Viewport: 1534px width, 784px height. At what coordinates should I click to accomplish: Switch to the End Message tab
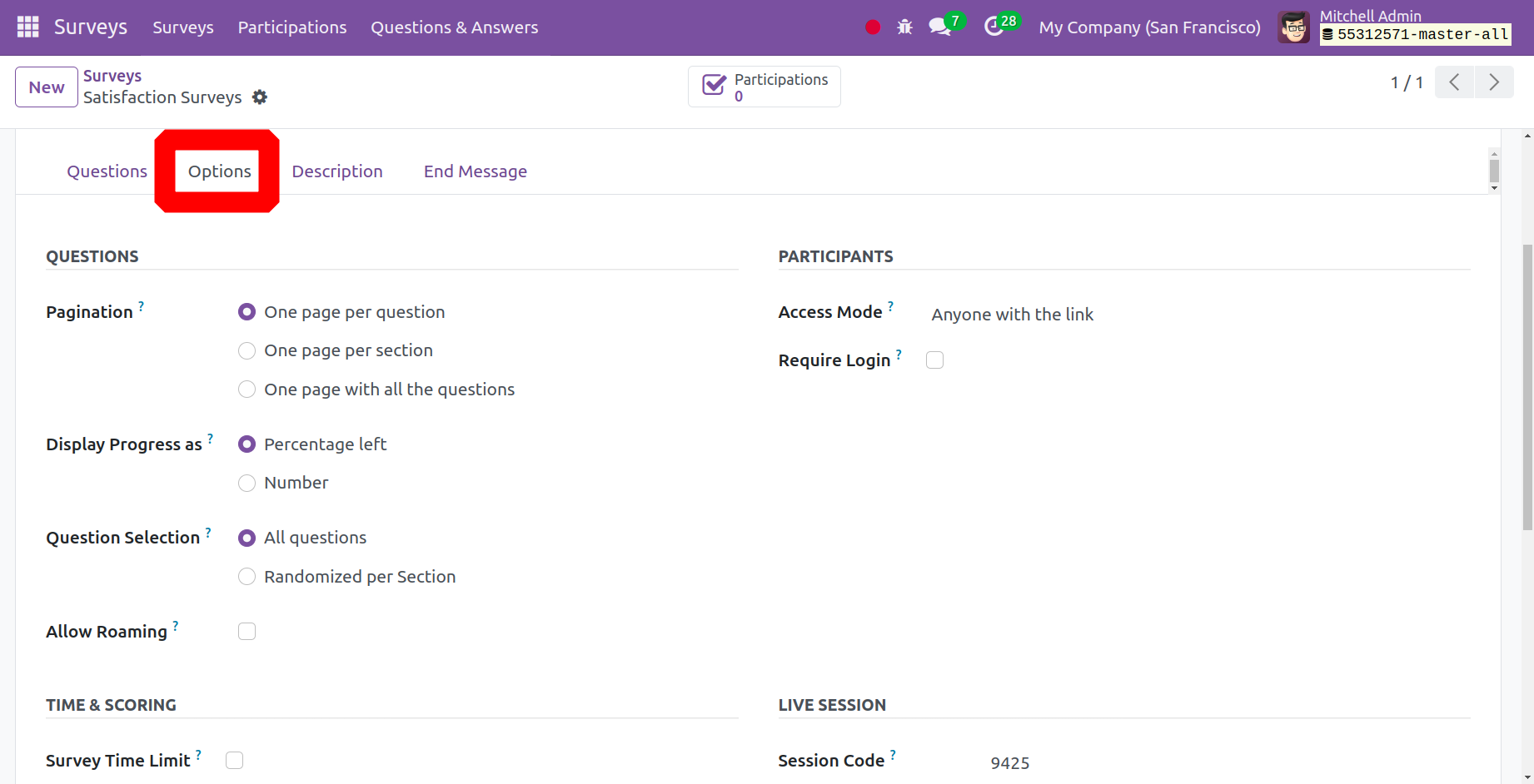pos(475,171)
